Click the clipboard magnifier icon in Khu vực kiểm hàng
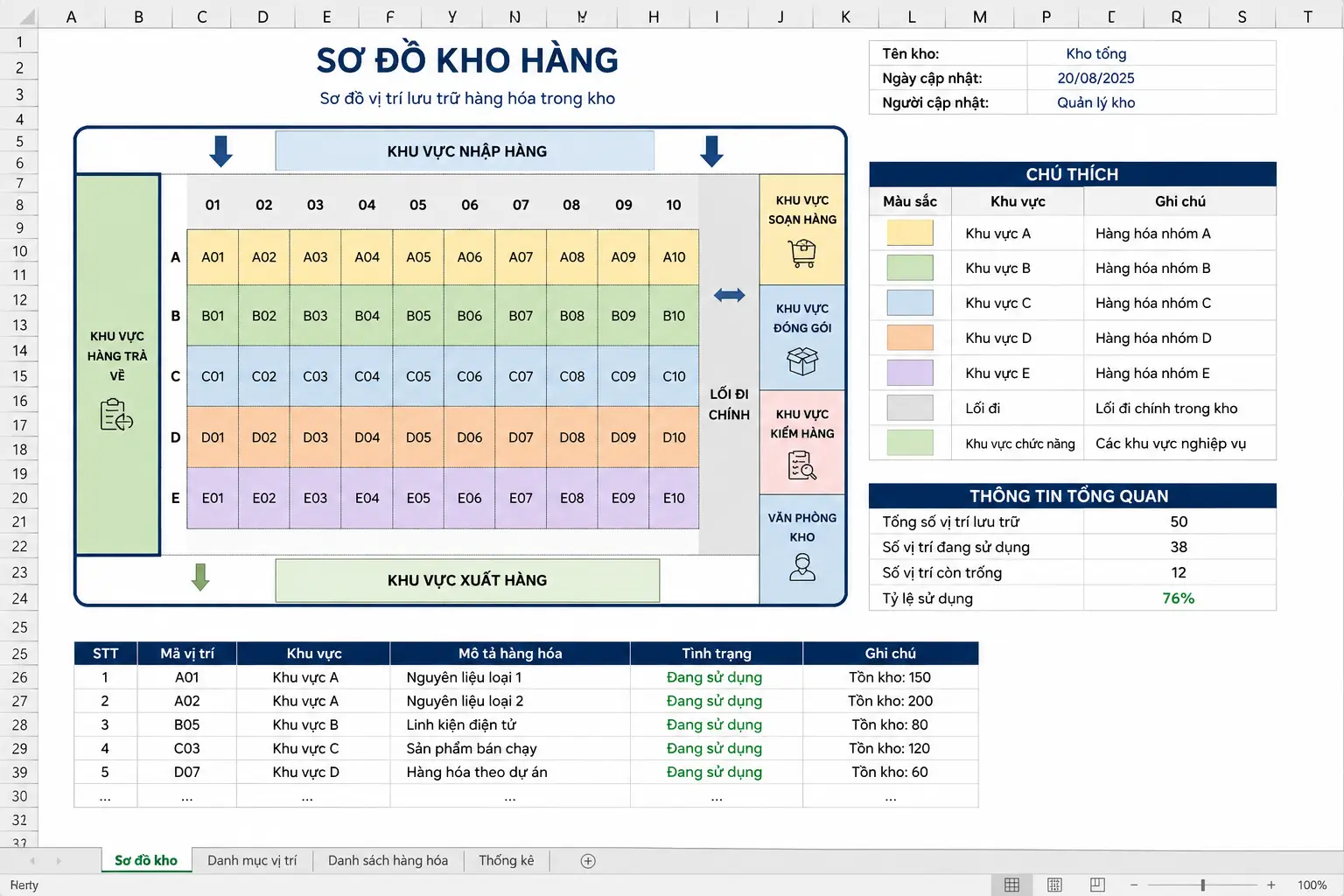Image resolution: width=1344 pixels, height=896 pixels. click(x=802, y=465)
